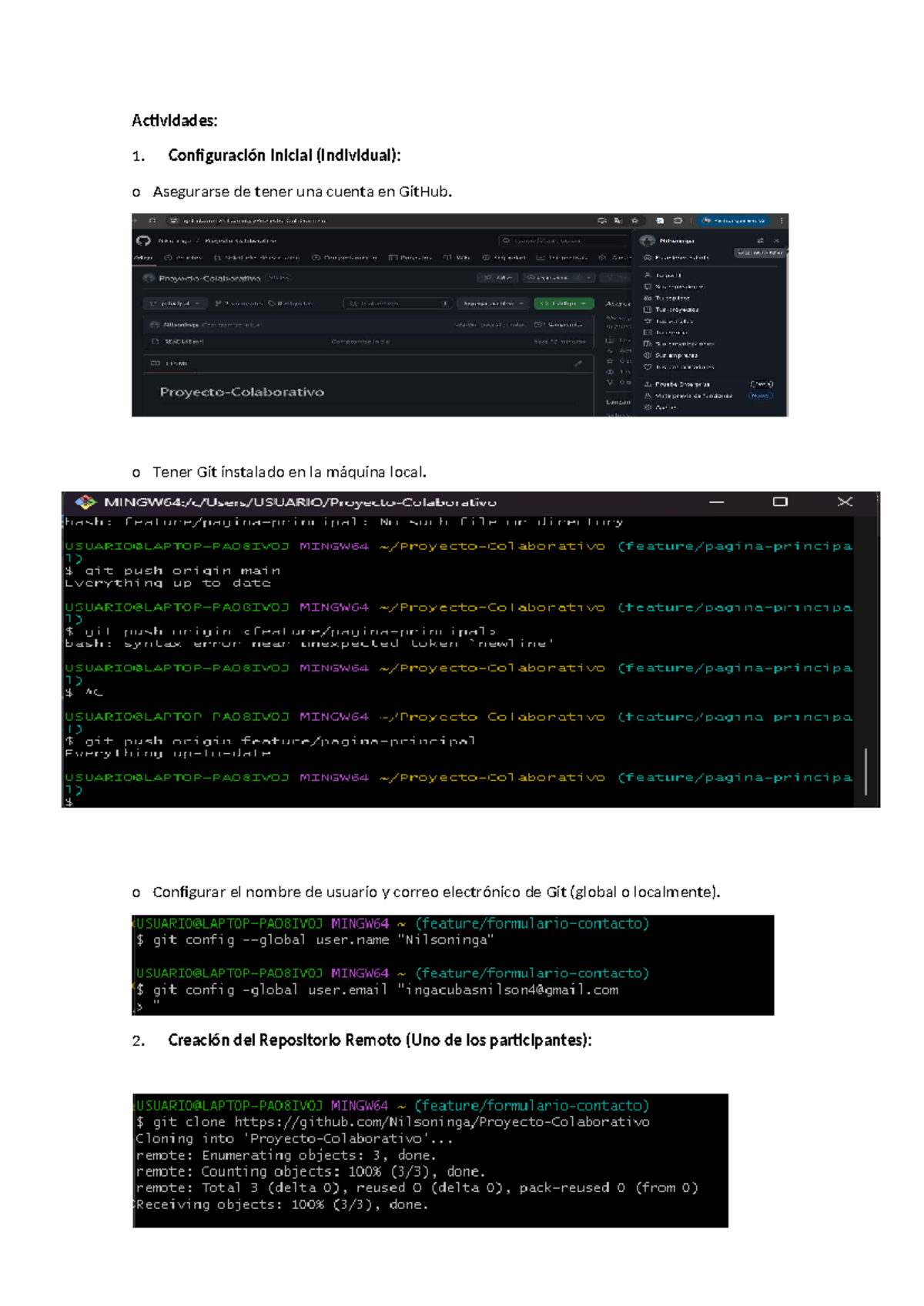The image size is (924, 1306).
Task: Click the git config user.name "Nilsoninga" line
Action: (315, 939)
